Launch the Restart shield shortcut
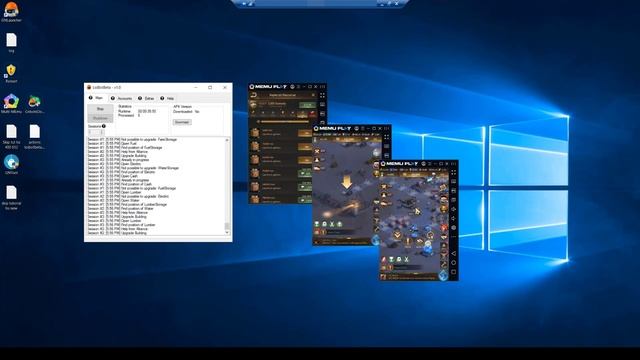The width and height of the screenshot is (640, 360). tap(11, 73)
